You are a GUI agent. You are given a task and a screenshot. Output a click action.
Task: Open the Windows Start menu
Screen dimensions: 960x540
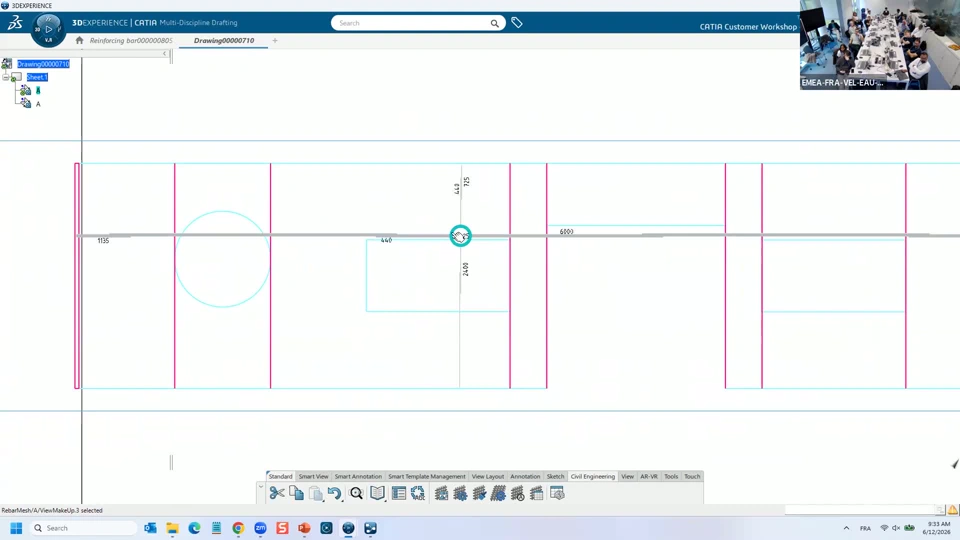tap(16, 528)
